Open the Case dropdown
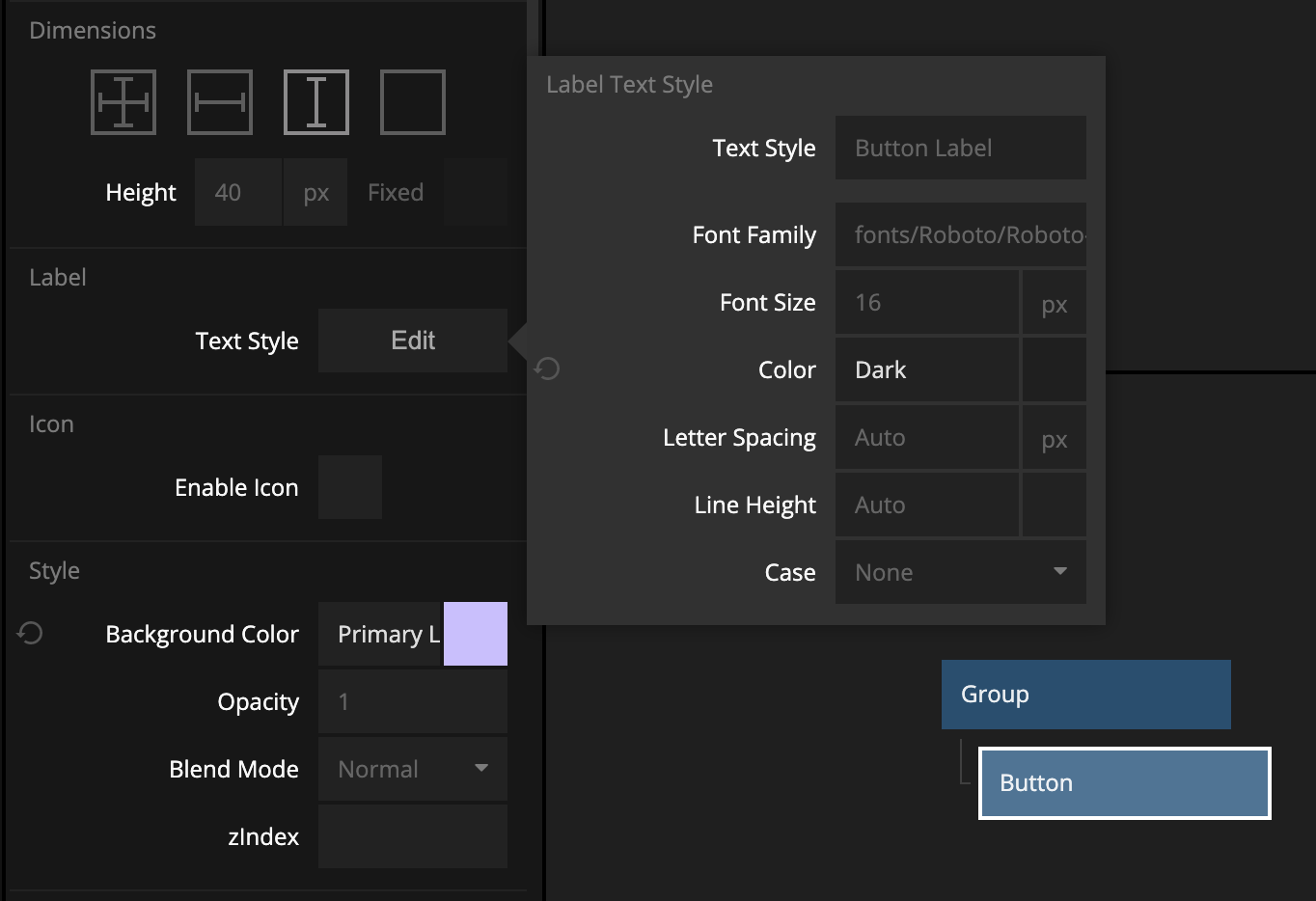 pyautogui.click(x=960, y=572)
